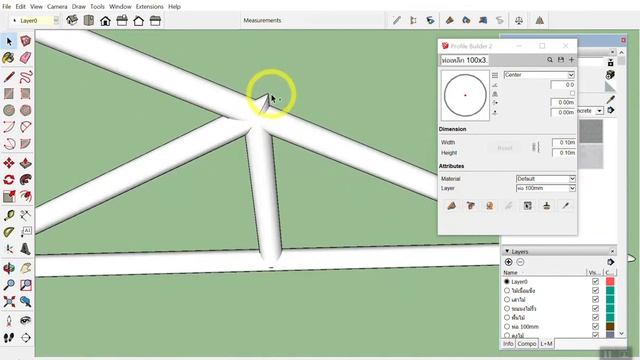This screenshot has height=360, width=640.
Task: Set the 100mm layer as active
Action: point(507,327)
